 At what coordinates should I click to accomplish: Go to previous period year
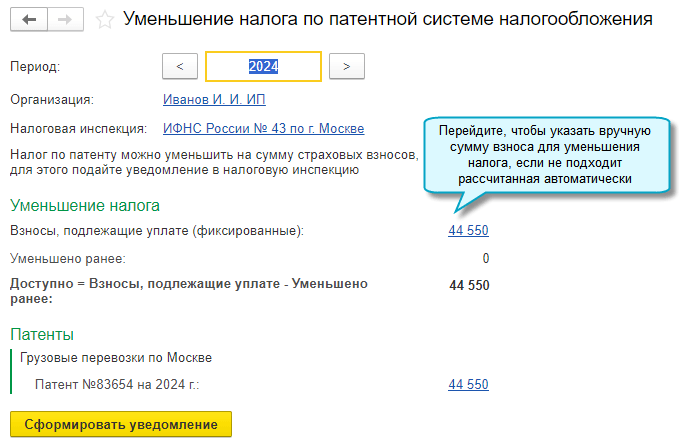(179, 66)
